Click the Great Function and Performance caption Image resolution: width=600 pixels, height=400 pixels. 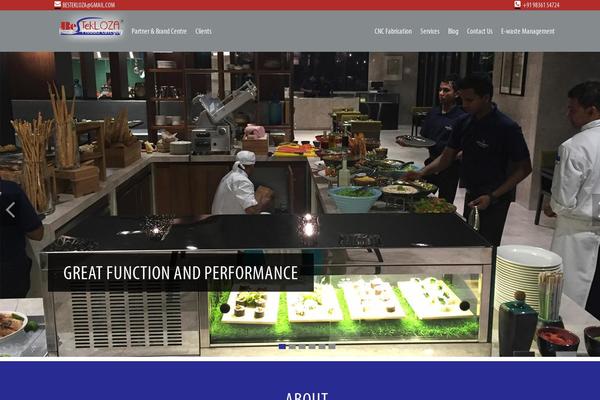(181, 273)
